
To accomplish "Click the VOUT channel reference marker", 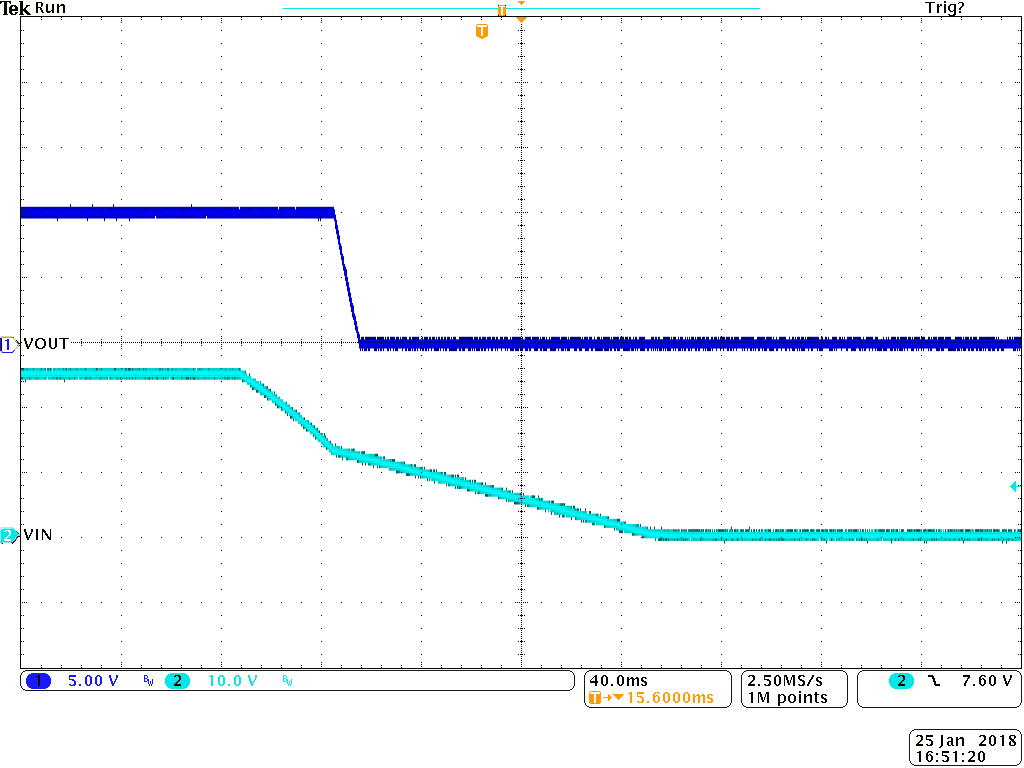I will (x=7, y=343).
